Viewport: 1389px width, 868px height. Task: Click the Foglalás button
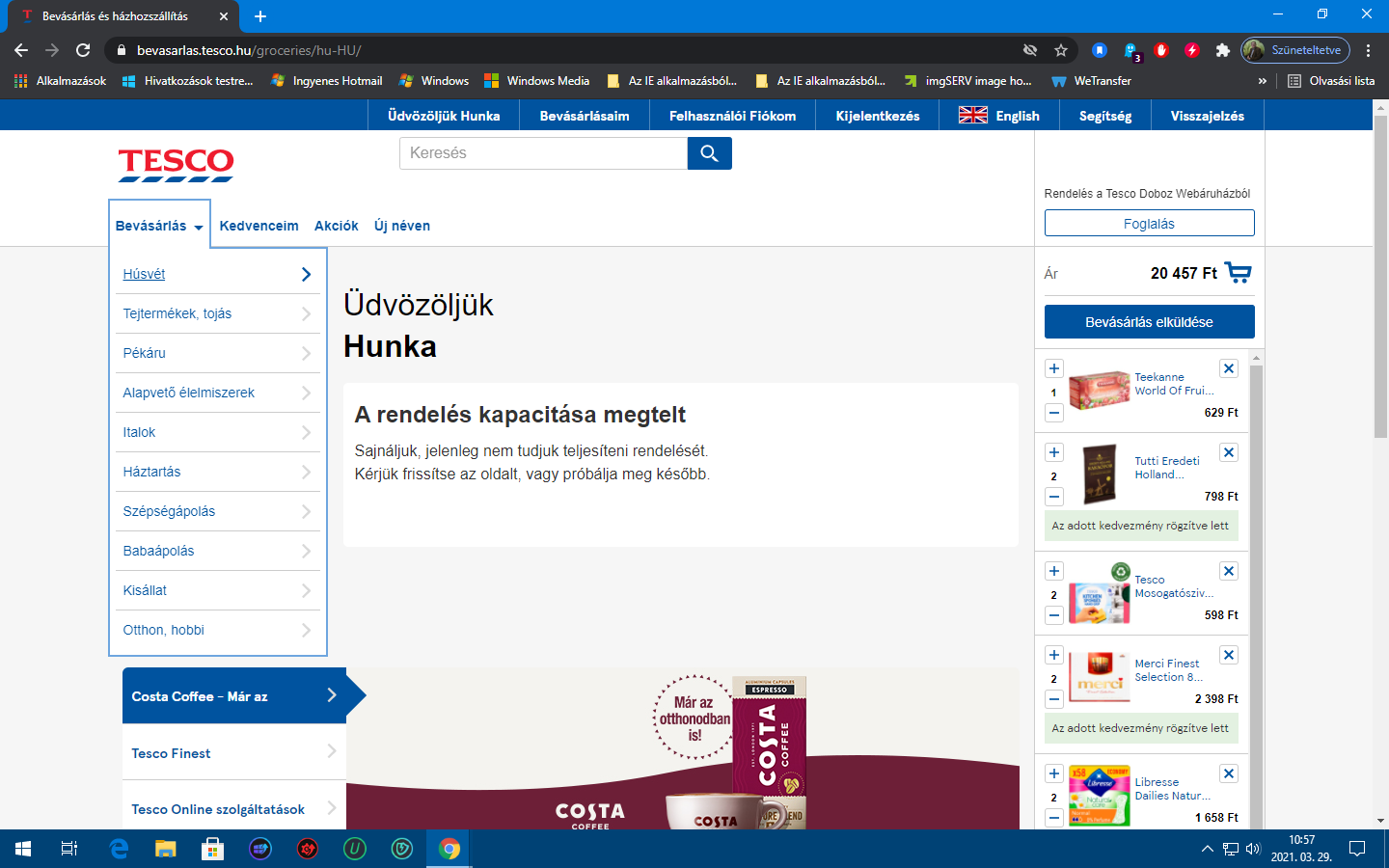[1149, 224]
